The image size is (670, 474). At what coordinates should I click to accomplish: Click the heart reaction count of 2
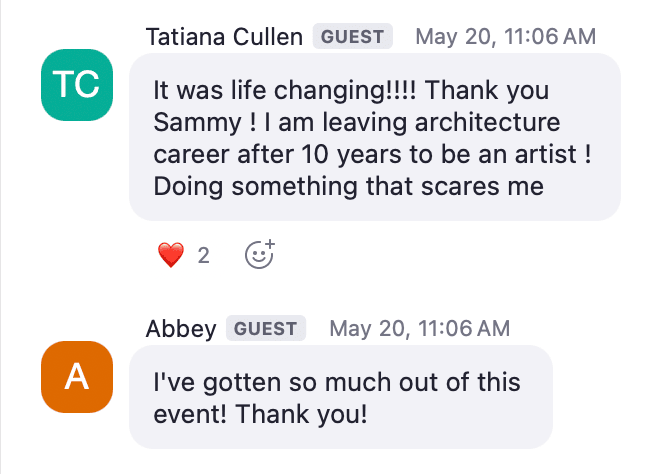coord(203,256)
